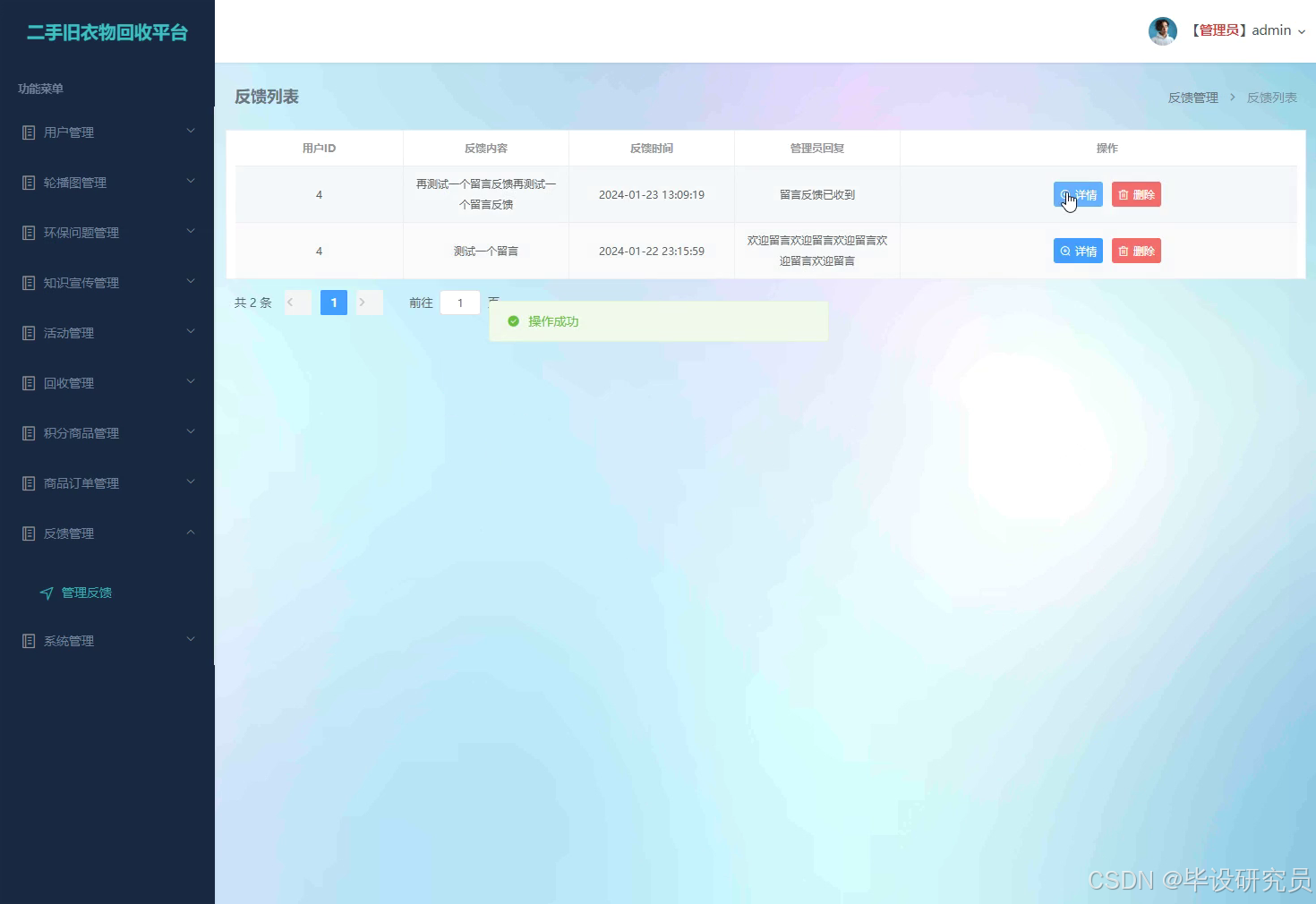The height and width of the screenshot is (904, 1316).
Task: Click the 知识宣传管理 menu document icon
Action: click(x=29, y=283)
